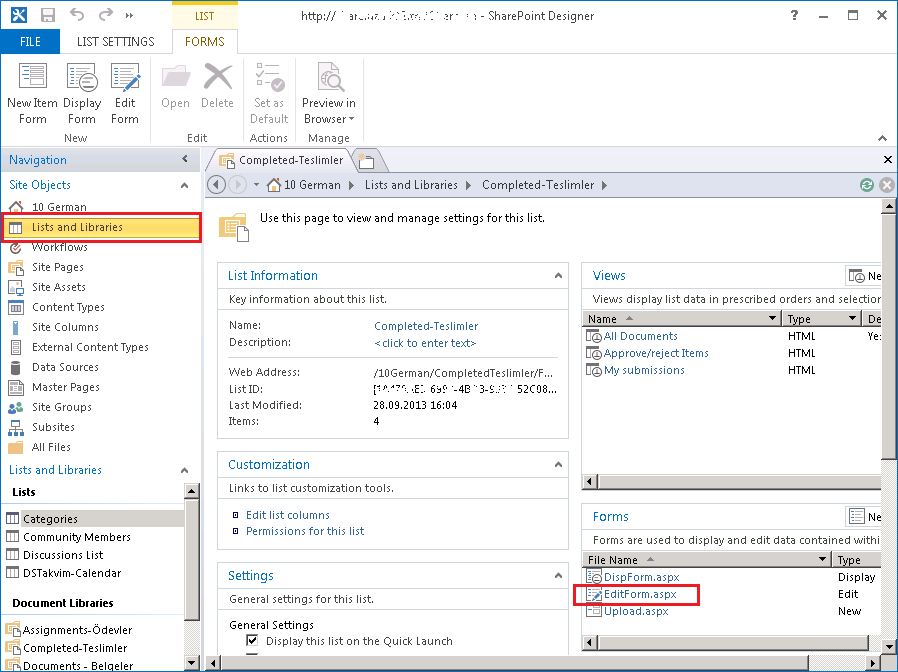
Task: Click the Save icon in quick access toolbar
Action: (x=48, y=15)
